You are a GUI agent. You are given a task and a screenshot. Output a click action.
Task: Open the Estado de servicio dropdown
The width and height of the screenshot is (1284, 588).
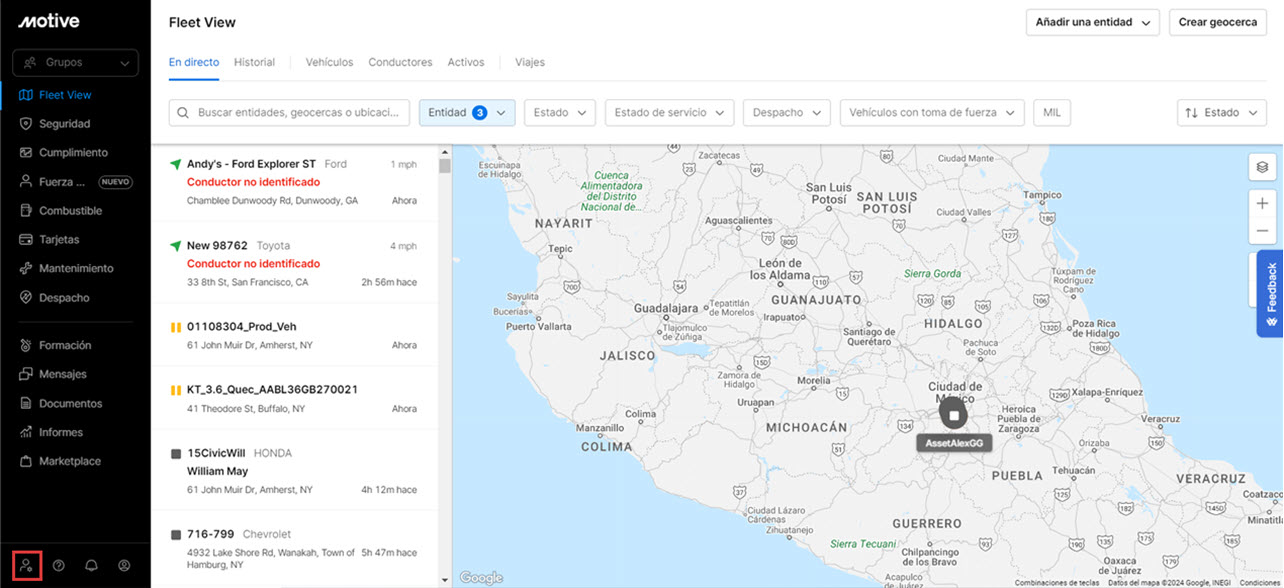click(x=668, y=112)
